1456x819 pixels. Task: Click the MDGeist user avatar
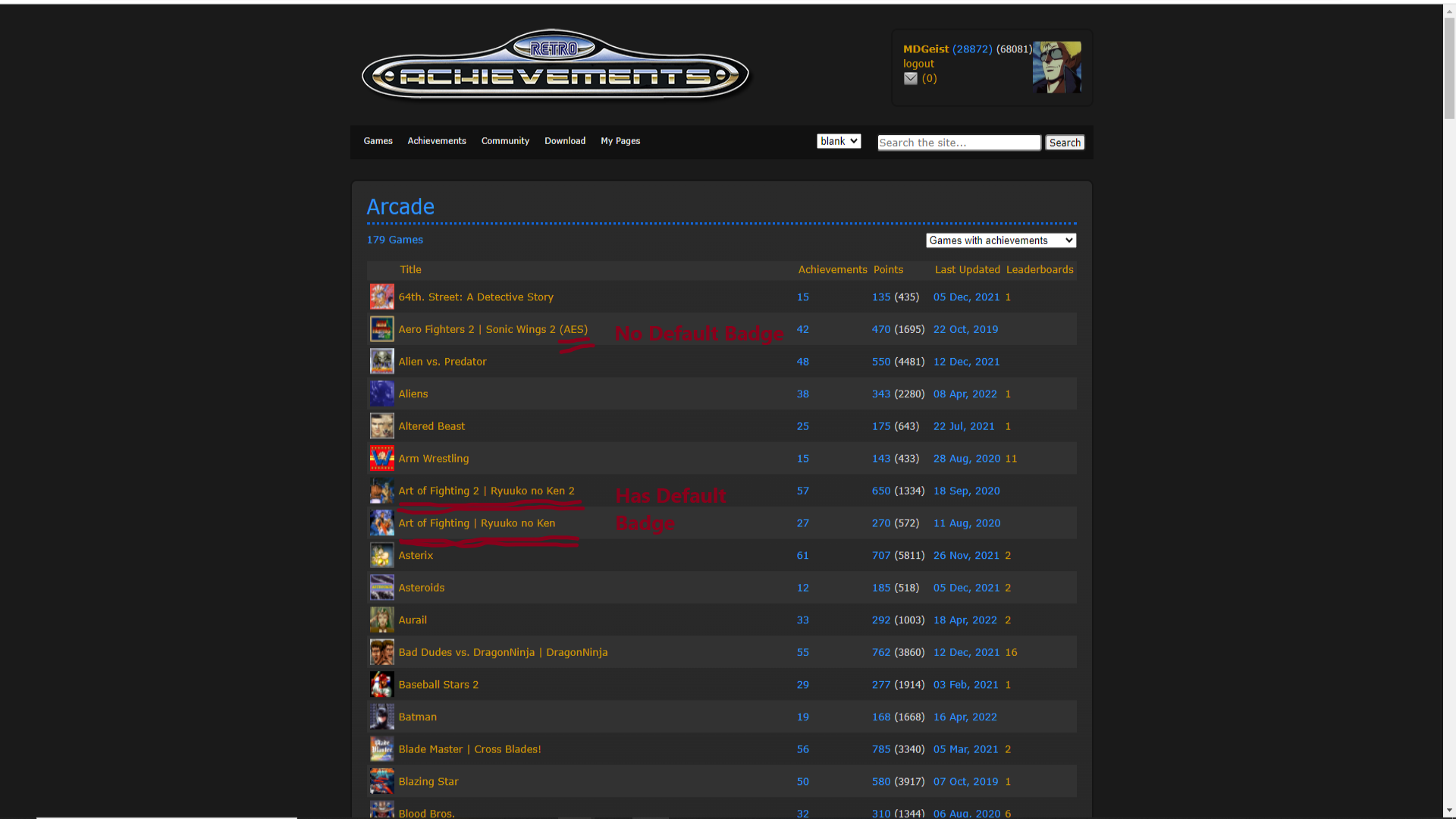point(1057,67)
